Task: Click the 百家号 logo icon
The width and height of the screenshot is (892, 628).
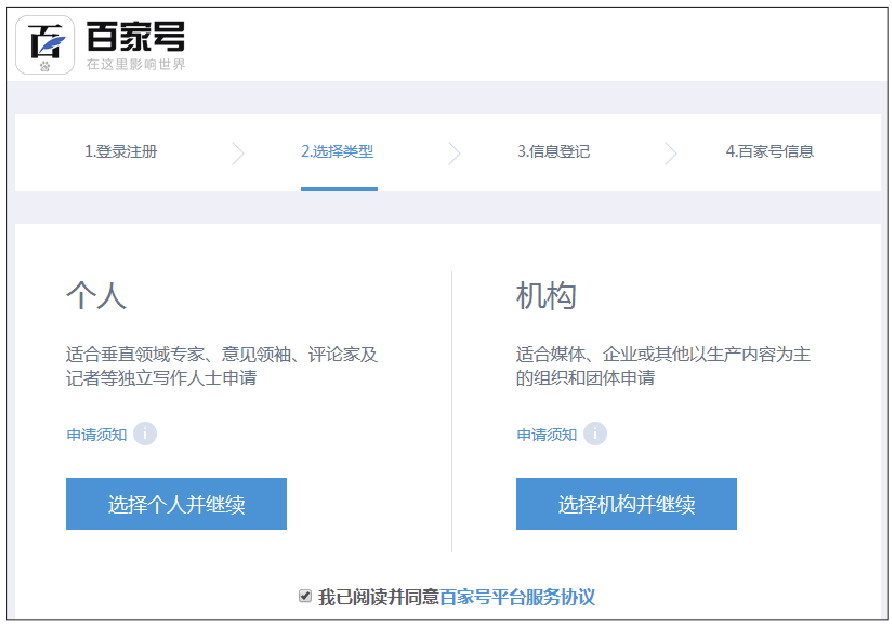Action: [44, 44]
